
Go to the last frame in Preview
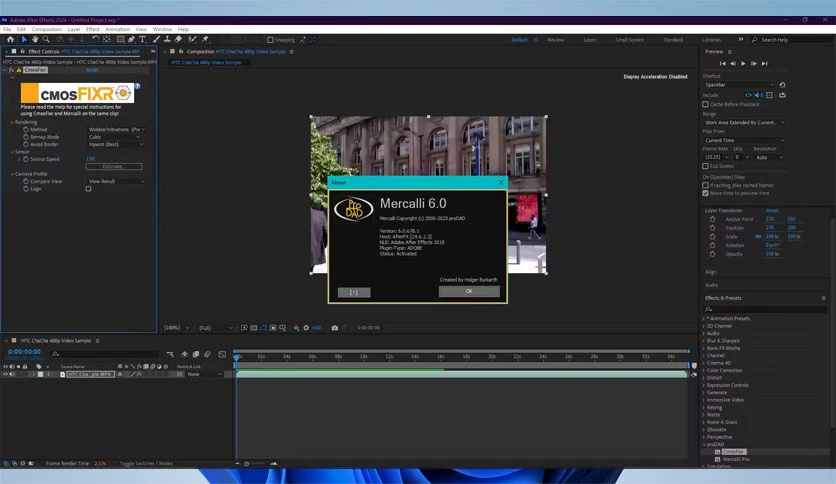point(765,63)
